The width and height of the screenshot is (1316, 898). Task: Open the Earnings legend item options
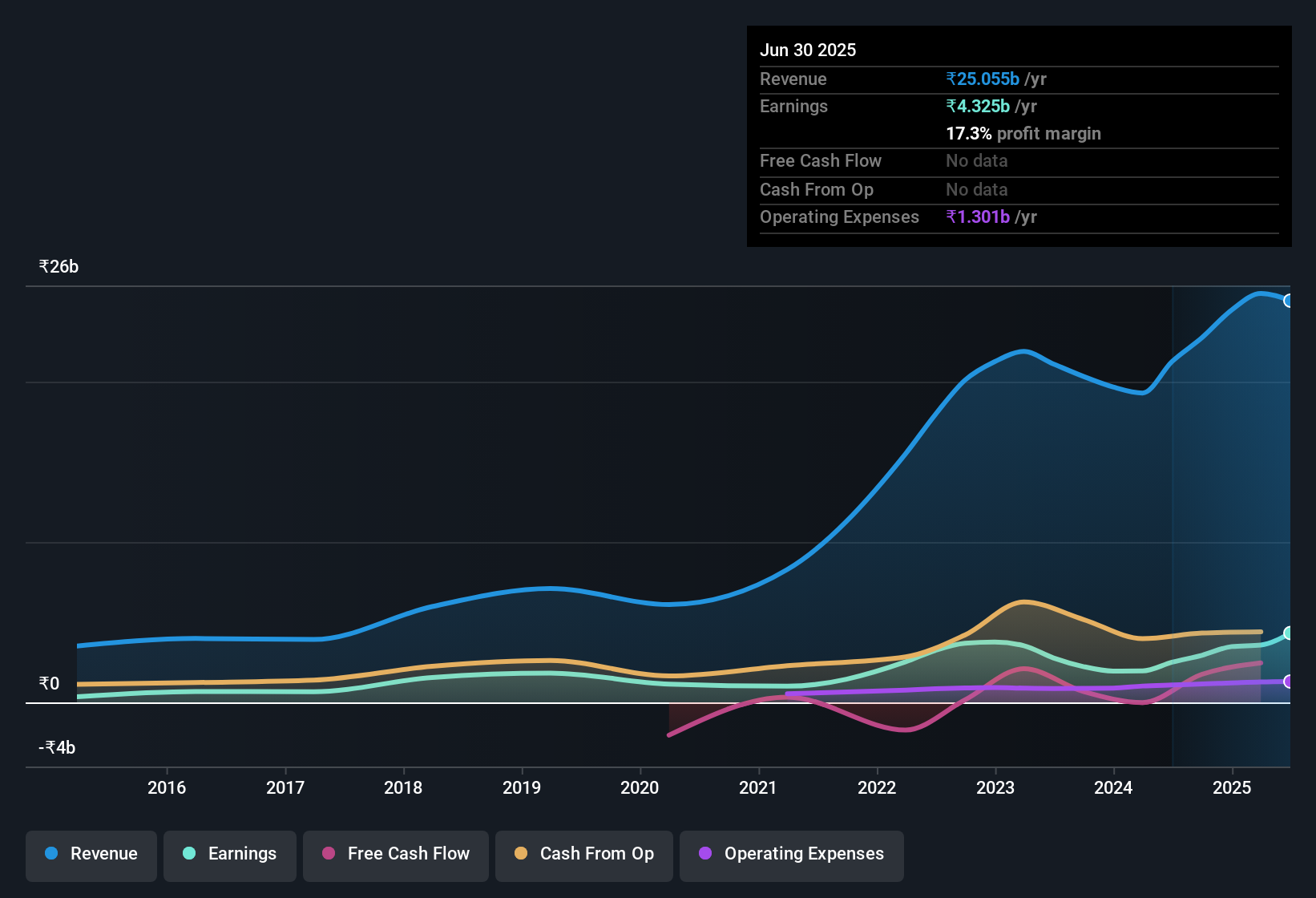coord(229,854)
